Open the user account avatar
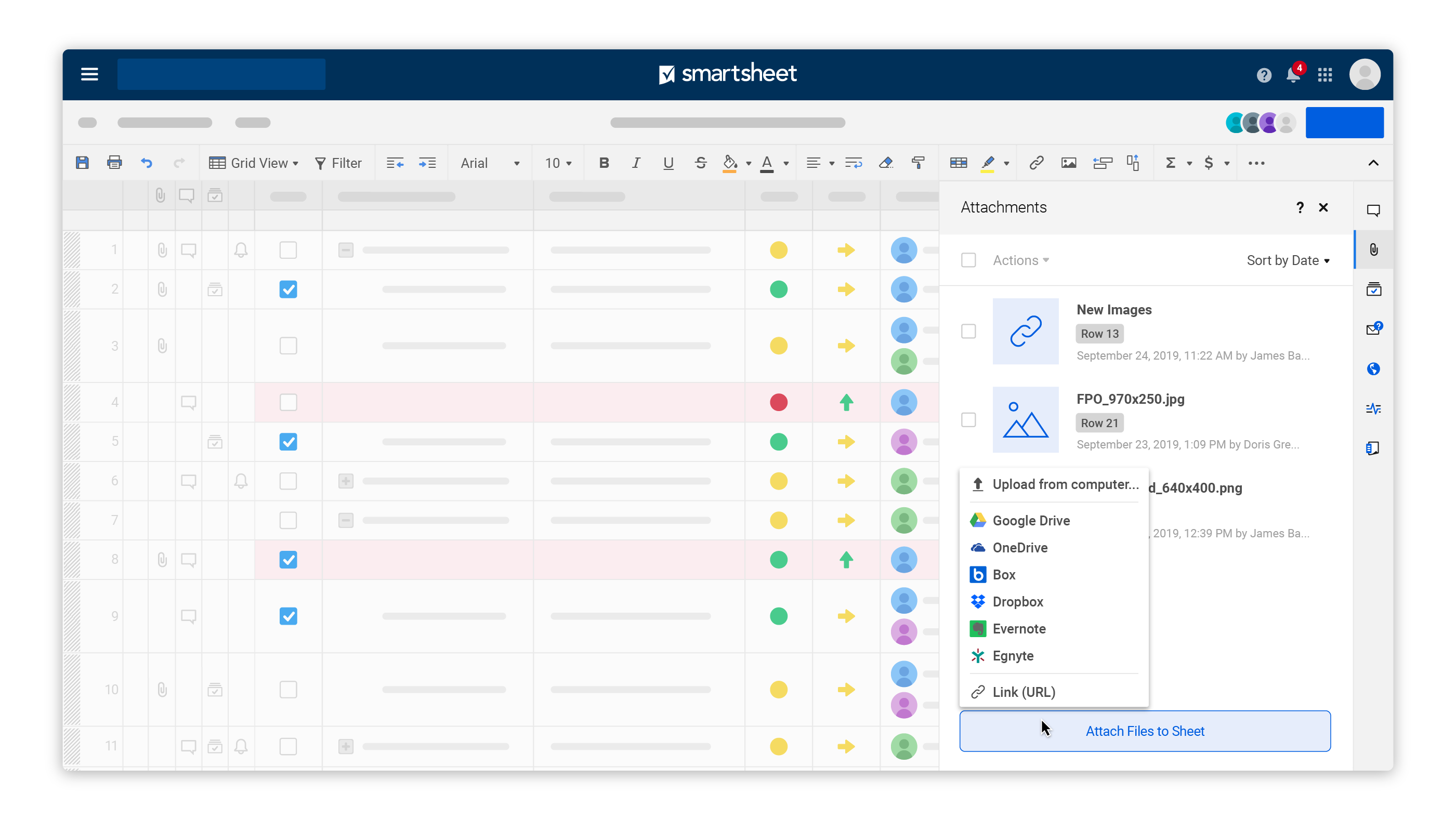Image resolution: width=1456 pixels, height=819 pixels. [1365, 74]
